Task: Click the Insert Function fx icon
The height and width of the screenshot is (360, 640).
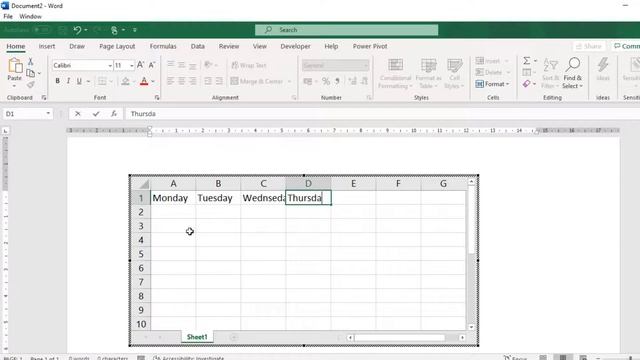Action: click(x=114, y=114)
